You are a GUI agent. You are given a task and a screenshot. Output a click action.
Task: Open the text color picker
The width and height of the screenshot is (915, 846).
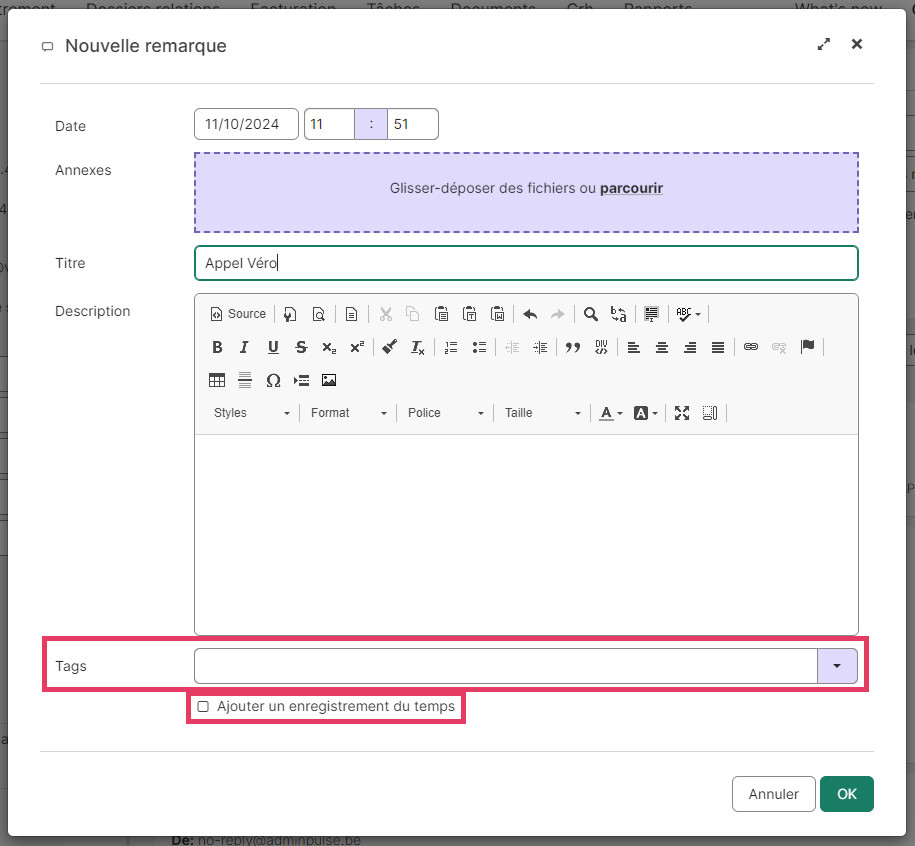611,413
